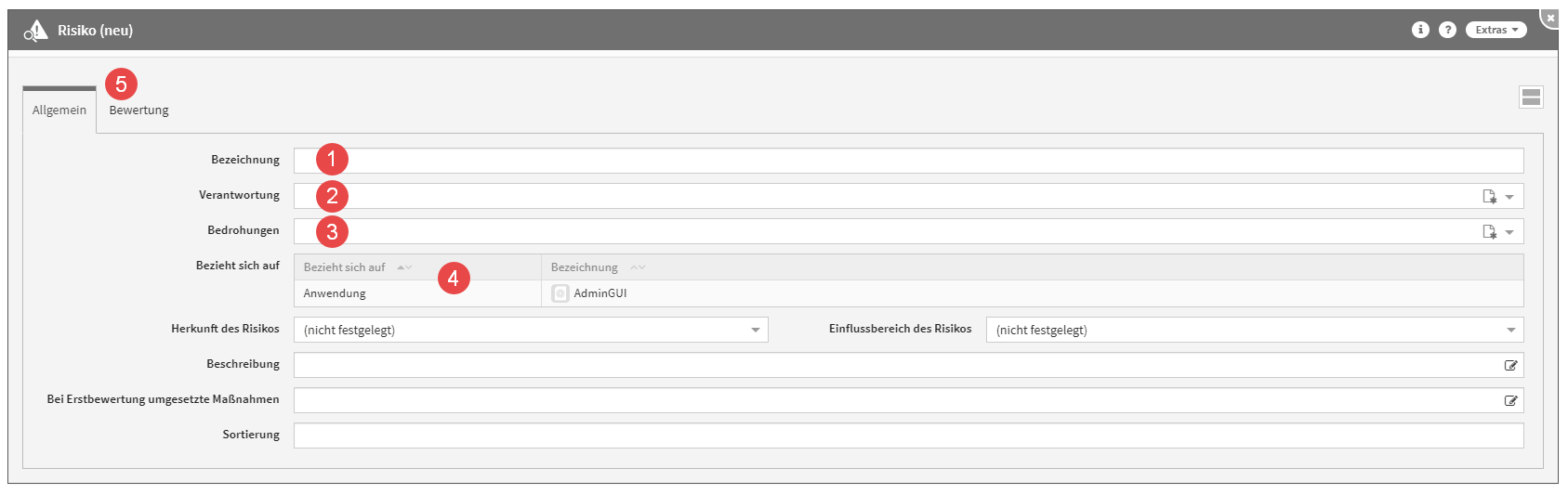Open editor for Bei Erstbewertung umgesetzte Maßnahmen
The image size is (1568, 494).
(x=1510, y=401)
